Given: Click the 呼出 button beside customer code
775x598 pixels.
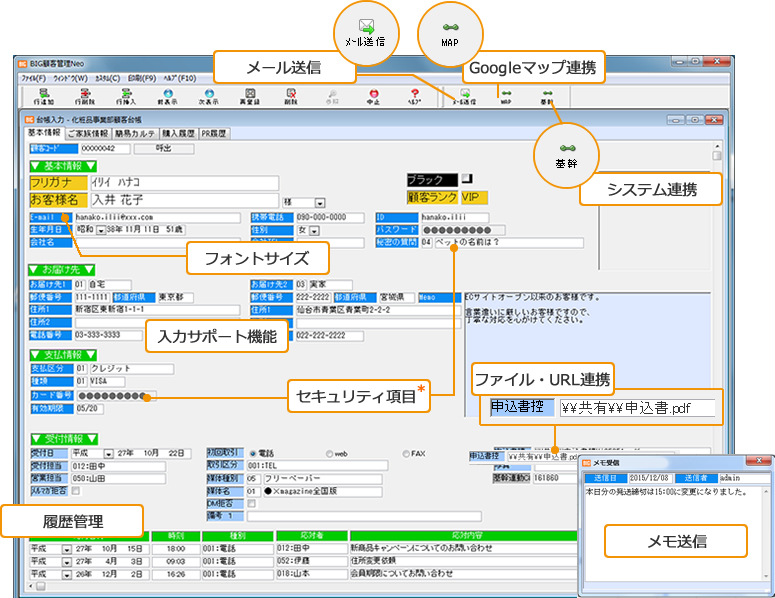Looking at the screenshot, I should click(x=164, y=148).
